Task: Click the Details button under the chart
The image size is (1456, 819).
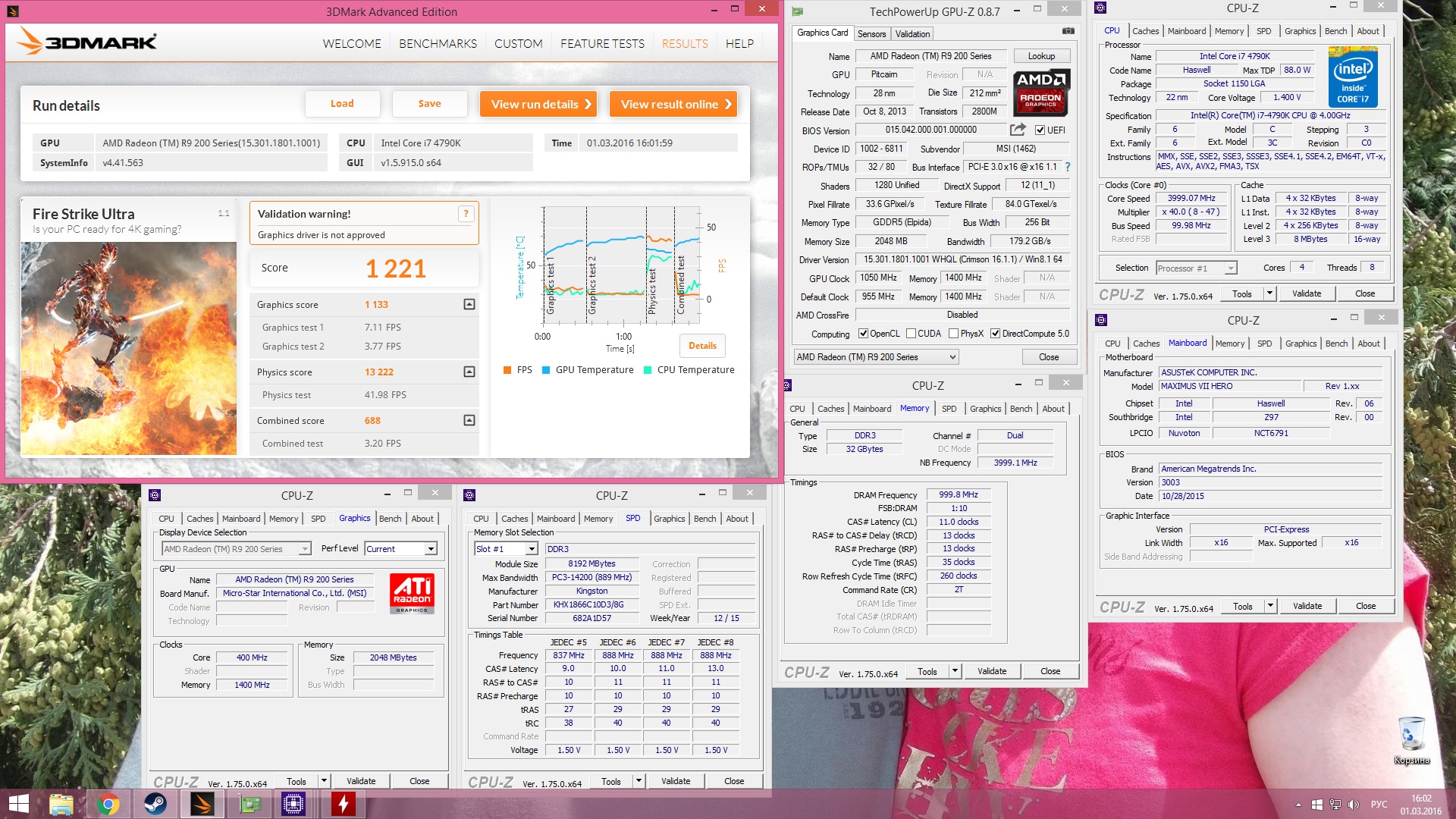Action: (702, 346)
